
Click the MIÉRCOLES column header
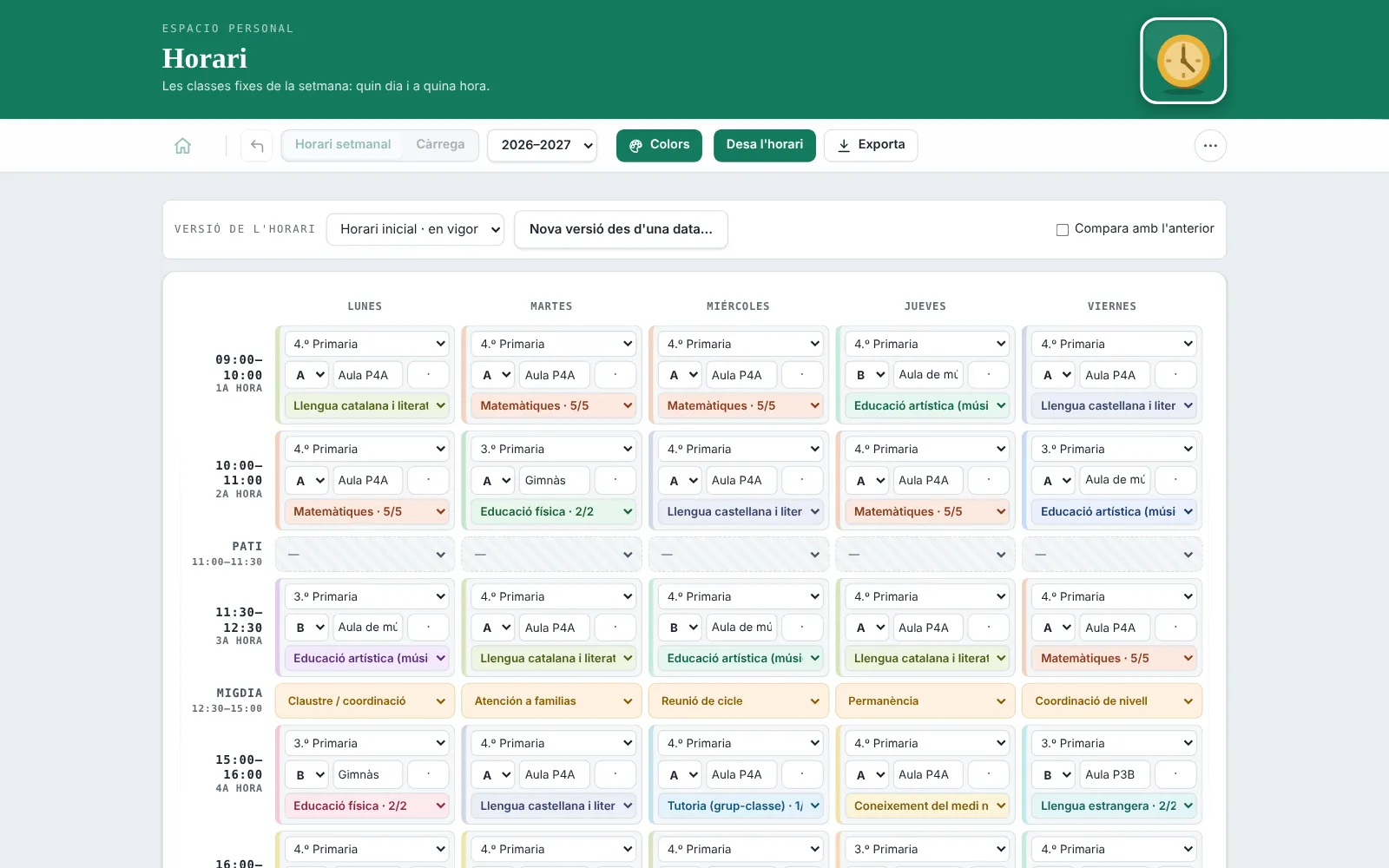[738, 306]
